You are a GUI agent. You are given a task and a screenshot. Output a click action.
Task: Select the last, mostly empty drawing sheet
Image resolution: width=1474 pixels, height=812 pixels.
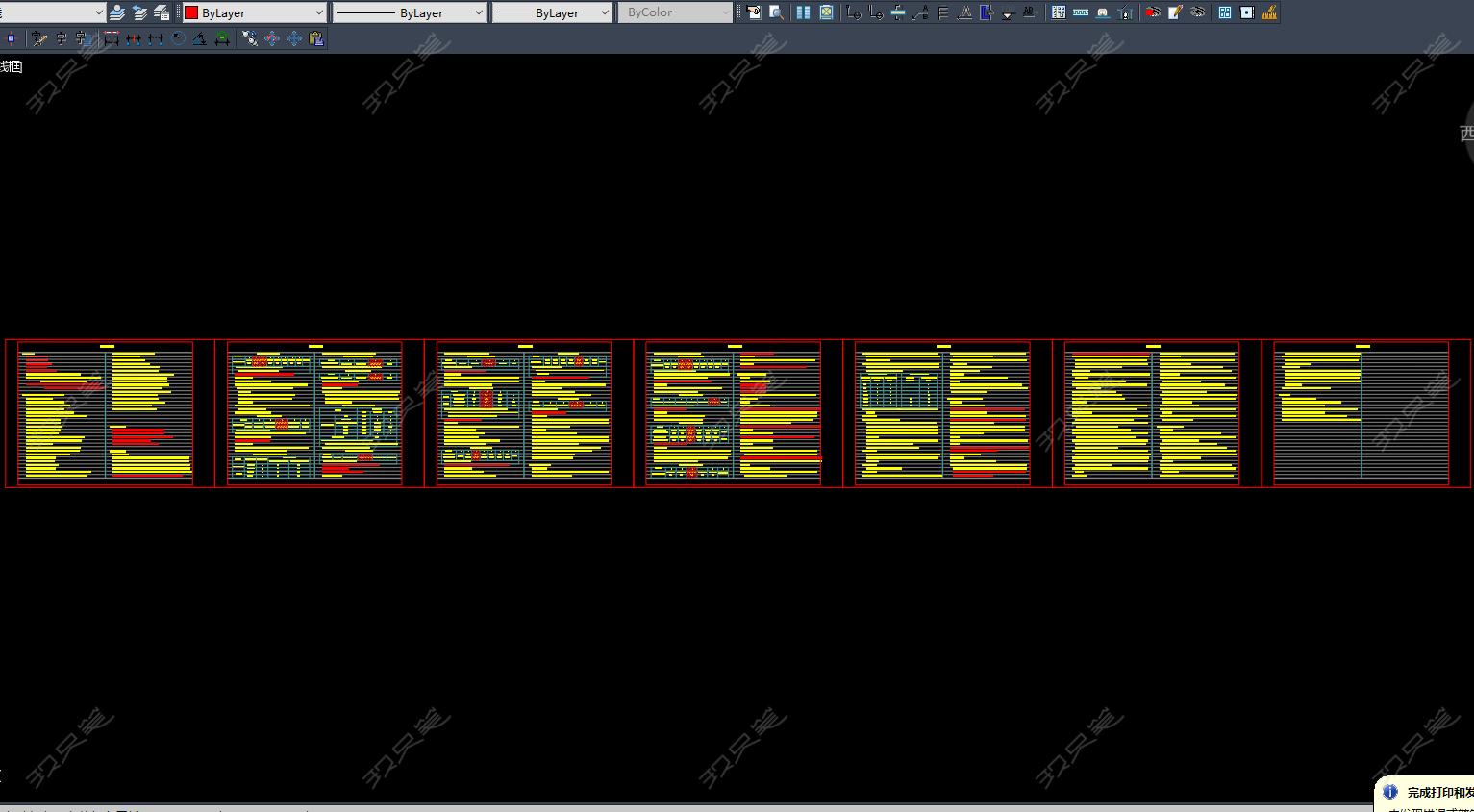click(x=1361, y=413)
